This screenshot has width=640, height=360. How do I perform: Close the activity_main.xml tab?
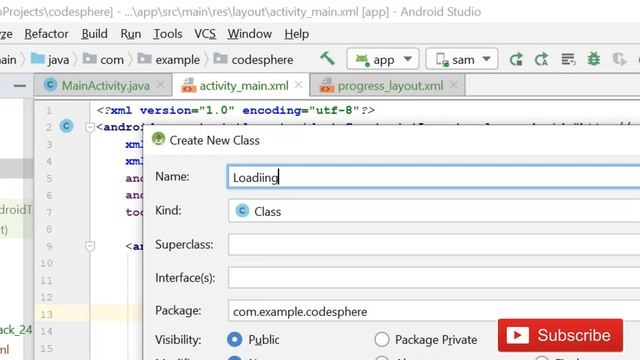click(x=298, y=85)
